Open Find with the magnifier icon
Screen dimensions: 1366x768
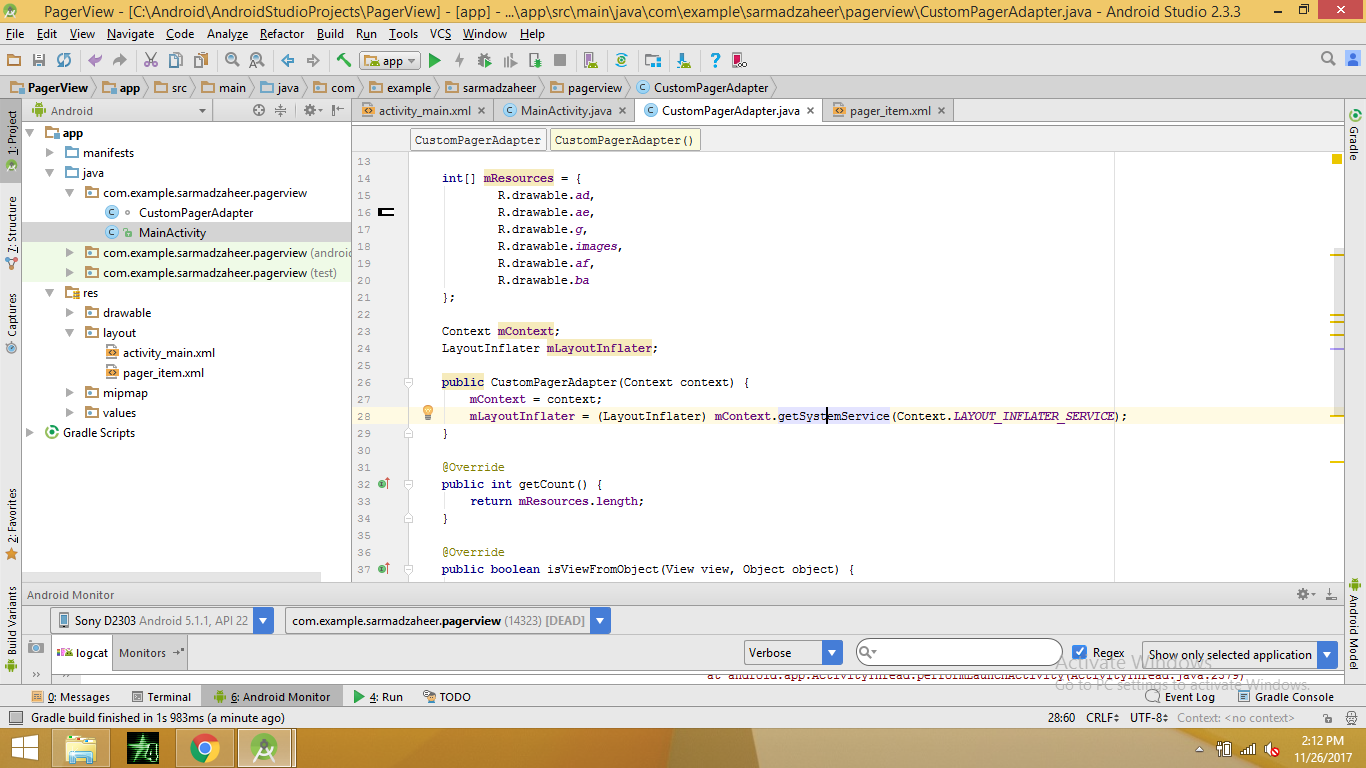coord(232,61)
